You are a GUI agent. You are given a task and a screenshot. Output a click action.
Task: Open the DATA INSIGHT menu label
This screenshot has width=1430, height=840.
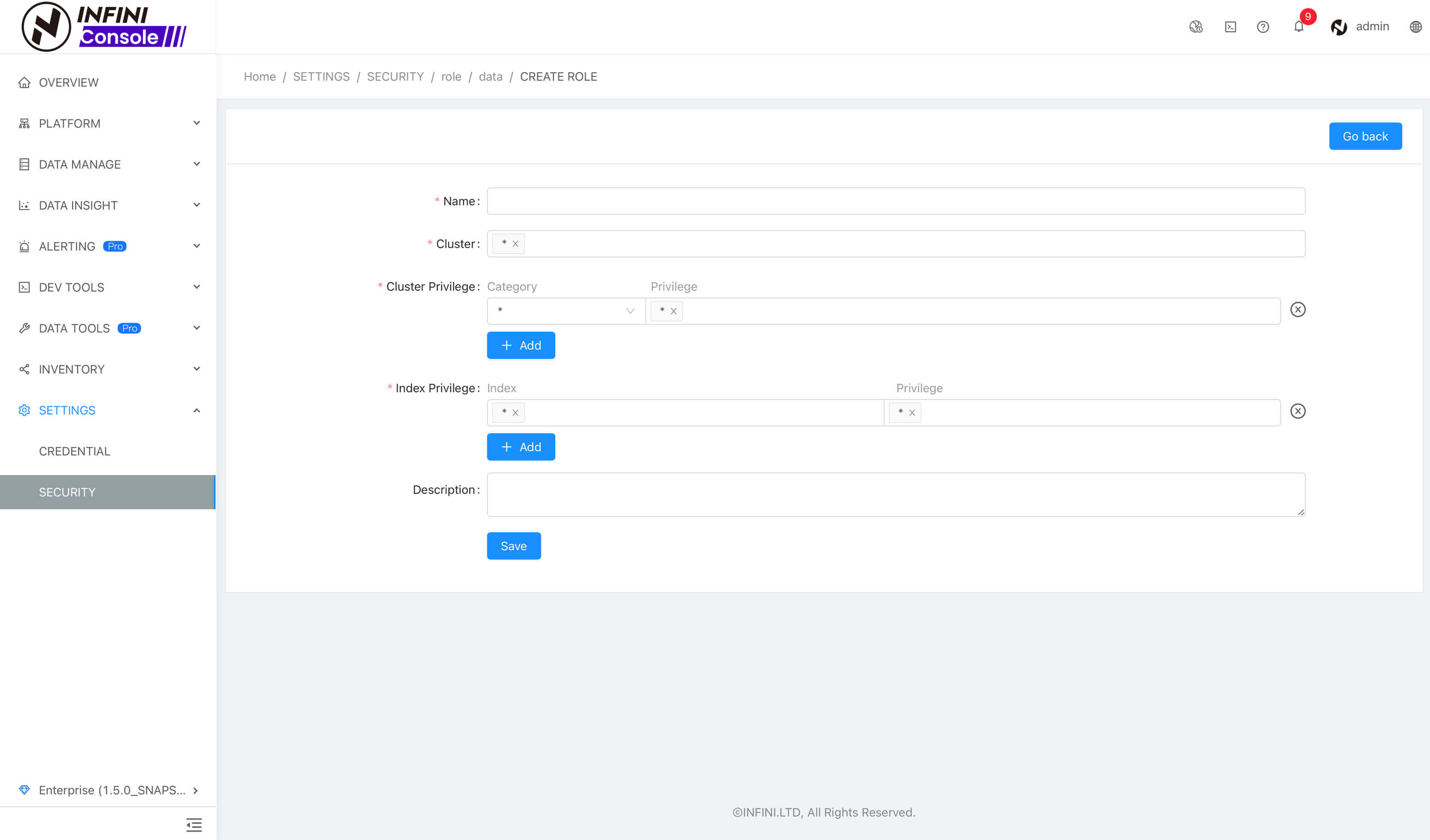tap(78, 205)
